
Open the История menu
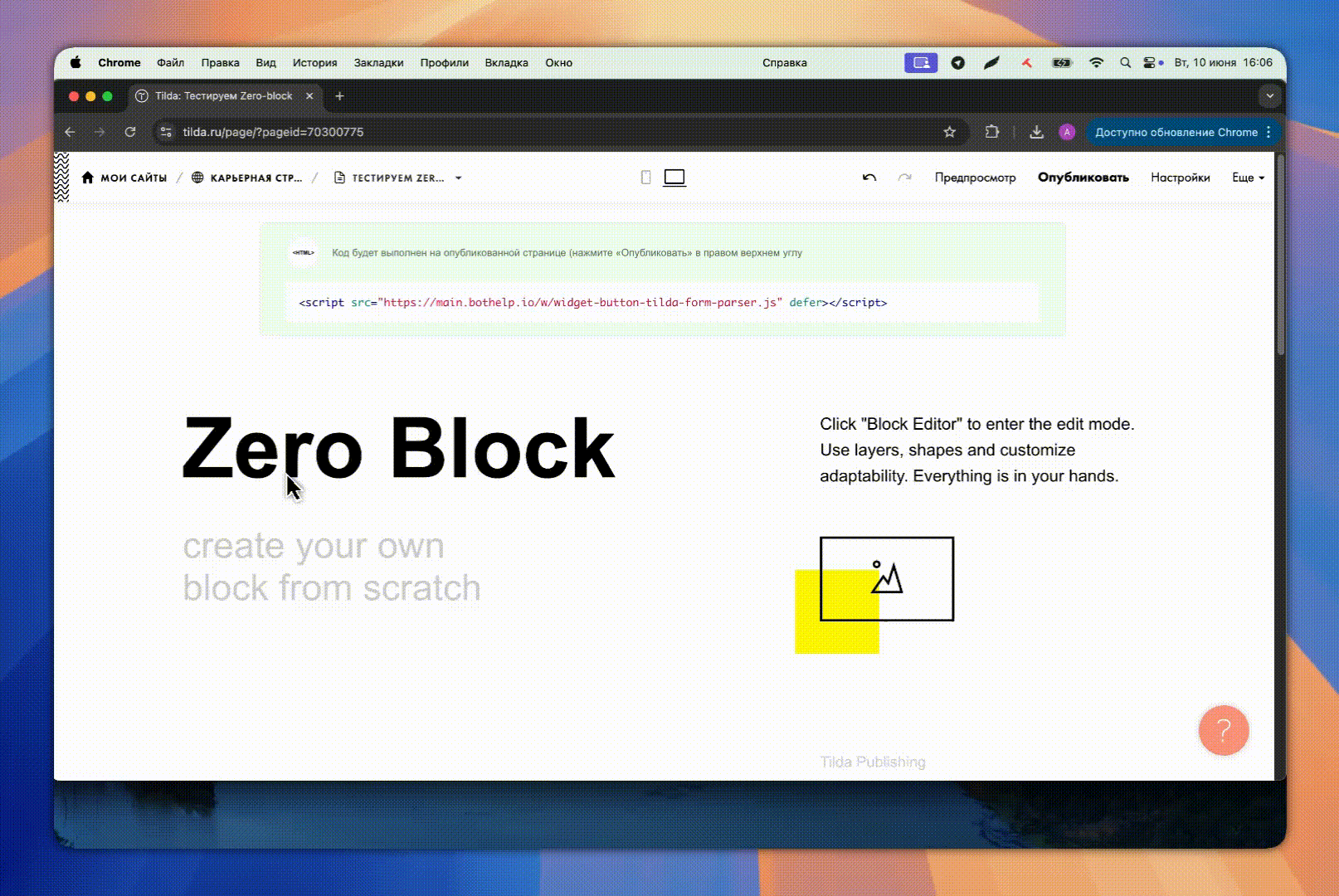[x=314, y=62]
